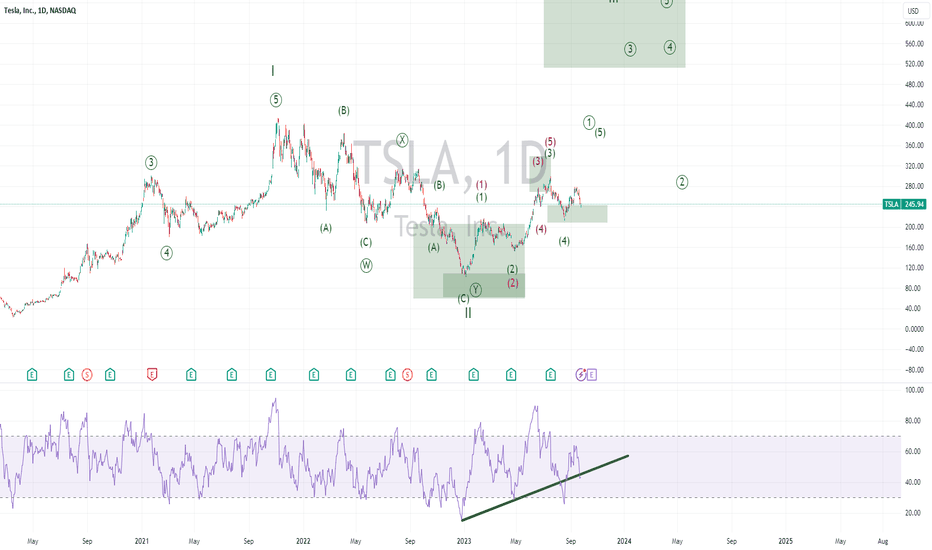Open the July 2022 earnings E marker
The width and height of the screenshot is (932, 550).
click(390, 375)
